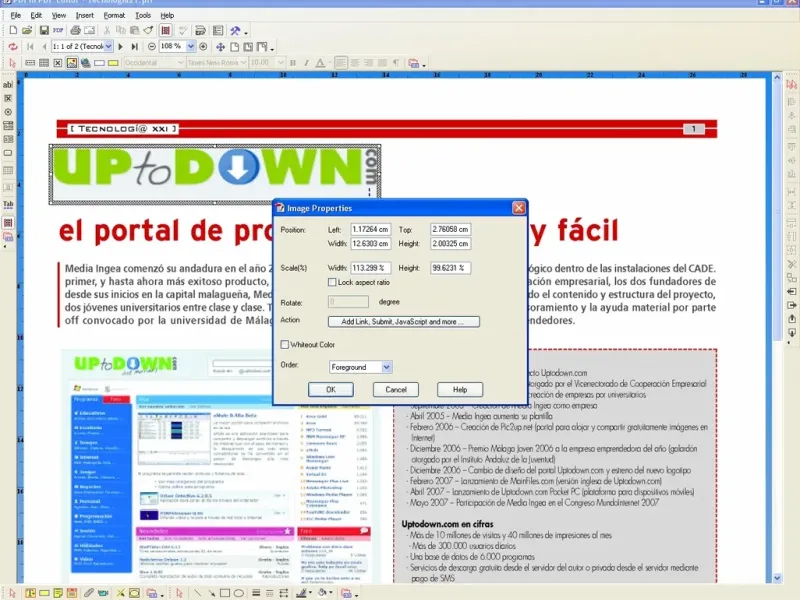Open the View menu
The image size is (800, 600).
[59, 15]
